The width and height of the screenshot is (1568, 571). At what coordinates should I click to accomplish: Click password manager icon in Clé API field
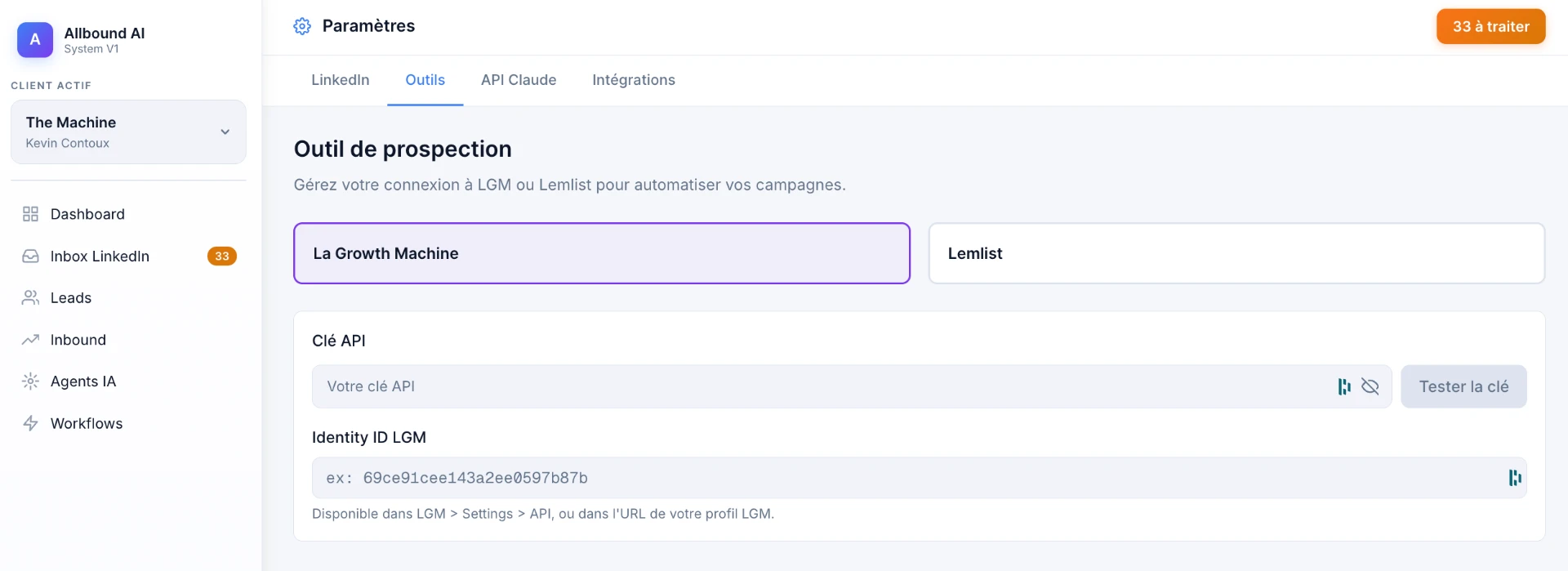[x=1344, y=386]
